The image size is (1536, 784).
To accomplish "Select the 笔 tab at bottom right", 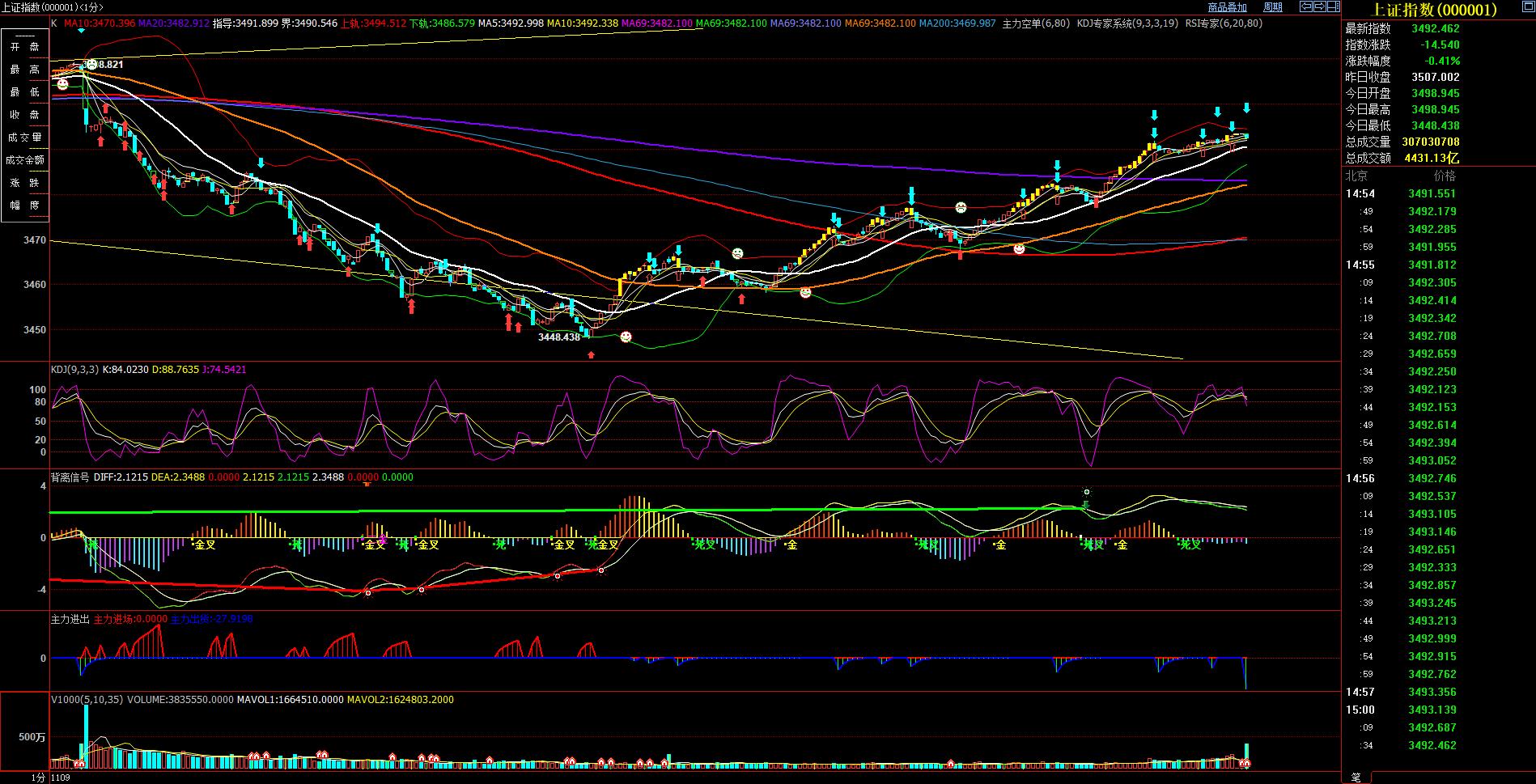I will coord(1356,778).
